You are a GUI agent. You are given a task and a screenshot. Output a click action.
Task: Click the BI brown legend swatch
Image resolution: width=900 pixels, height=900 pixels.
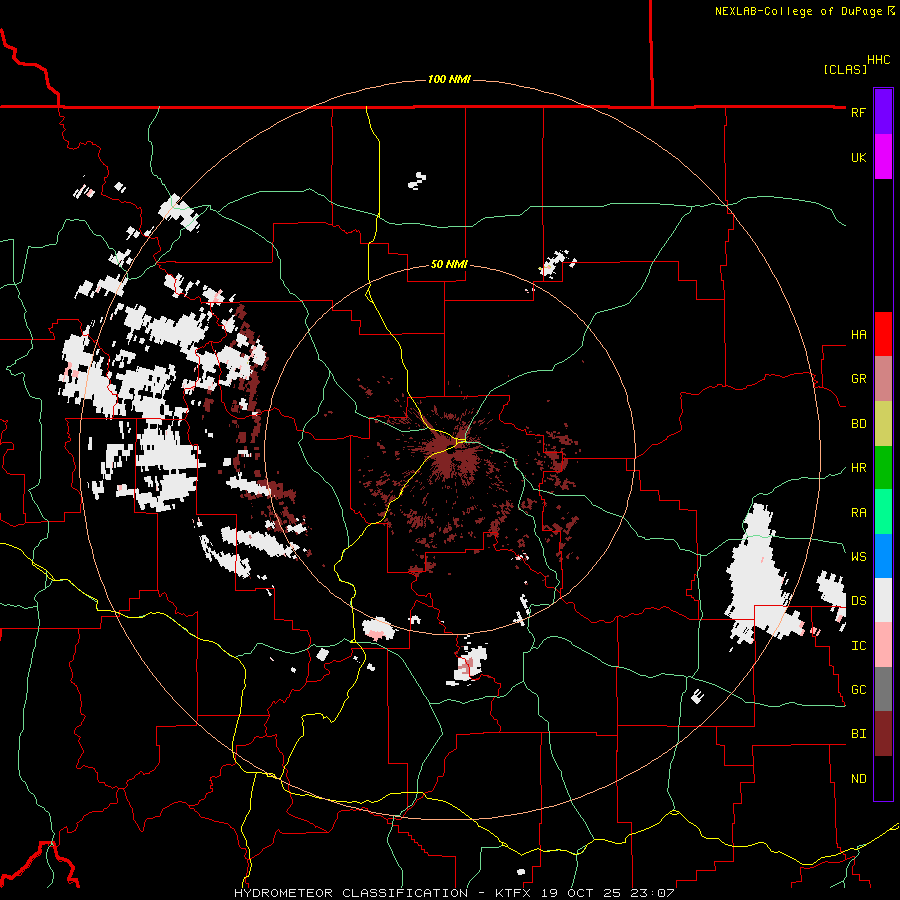[883, 734]
